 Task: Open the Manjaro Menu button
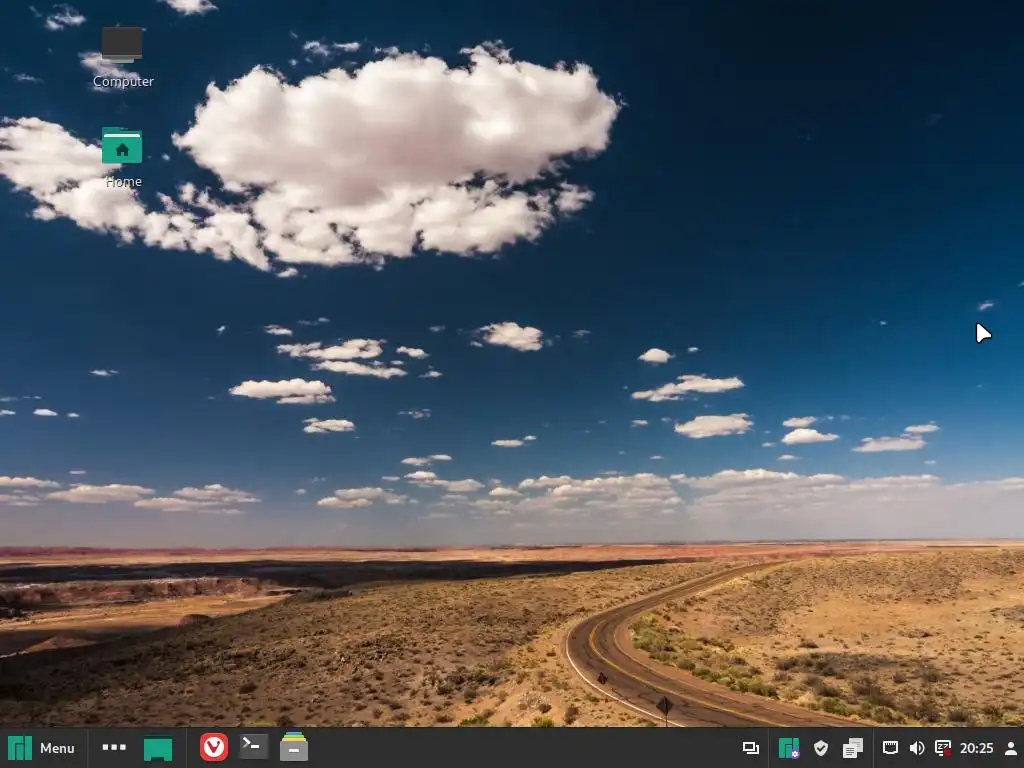tap(41, 748)
